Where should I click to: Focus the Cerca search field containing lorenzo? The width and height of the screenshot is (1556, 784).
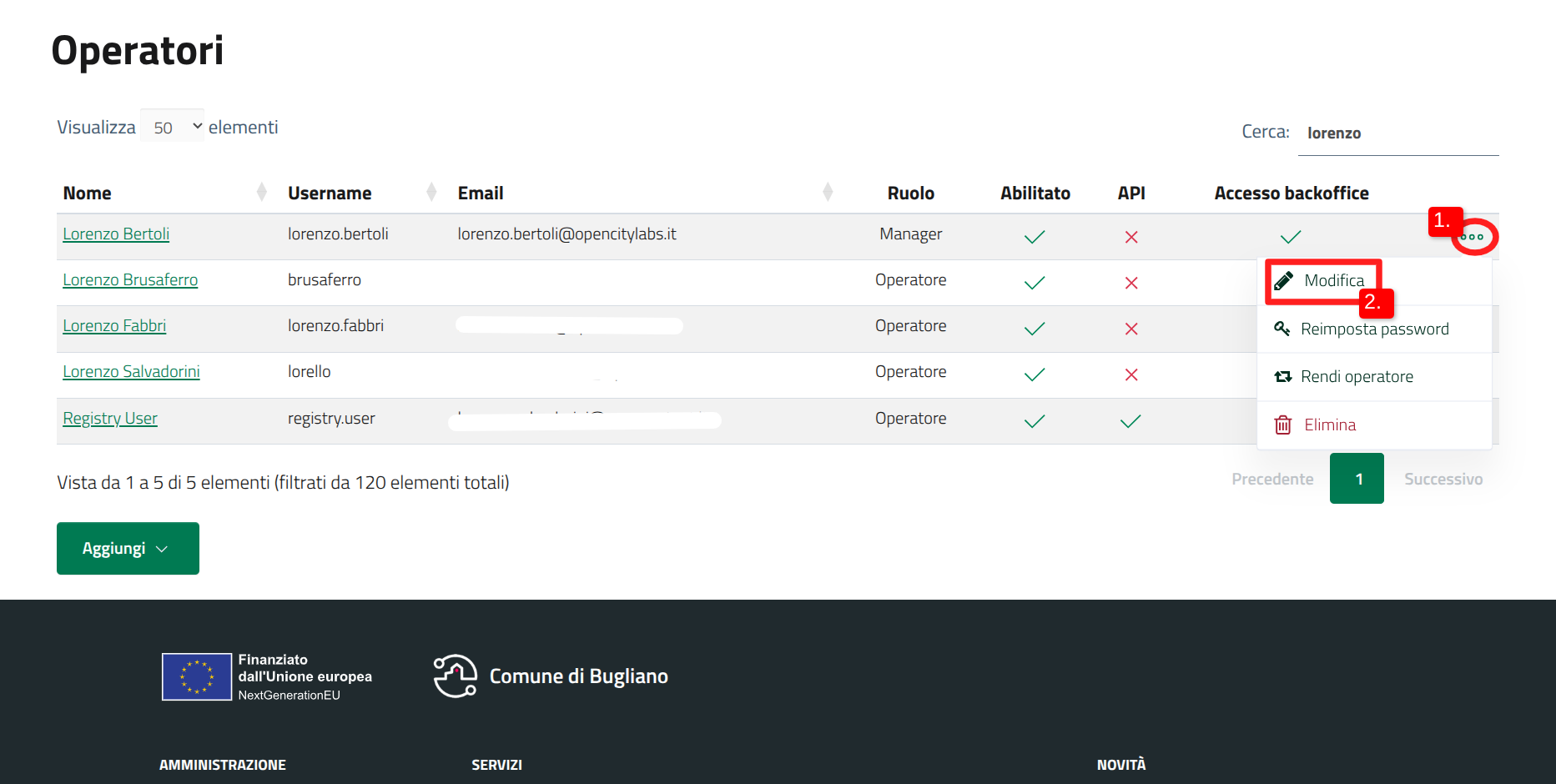[1398, 133]
